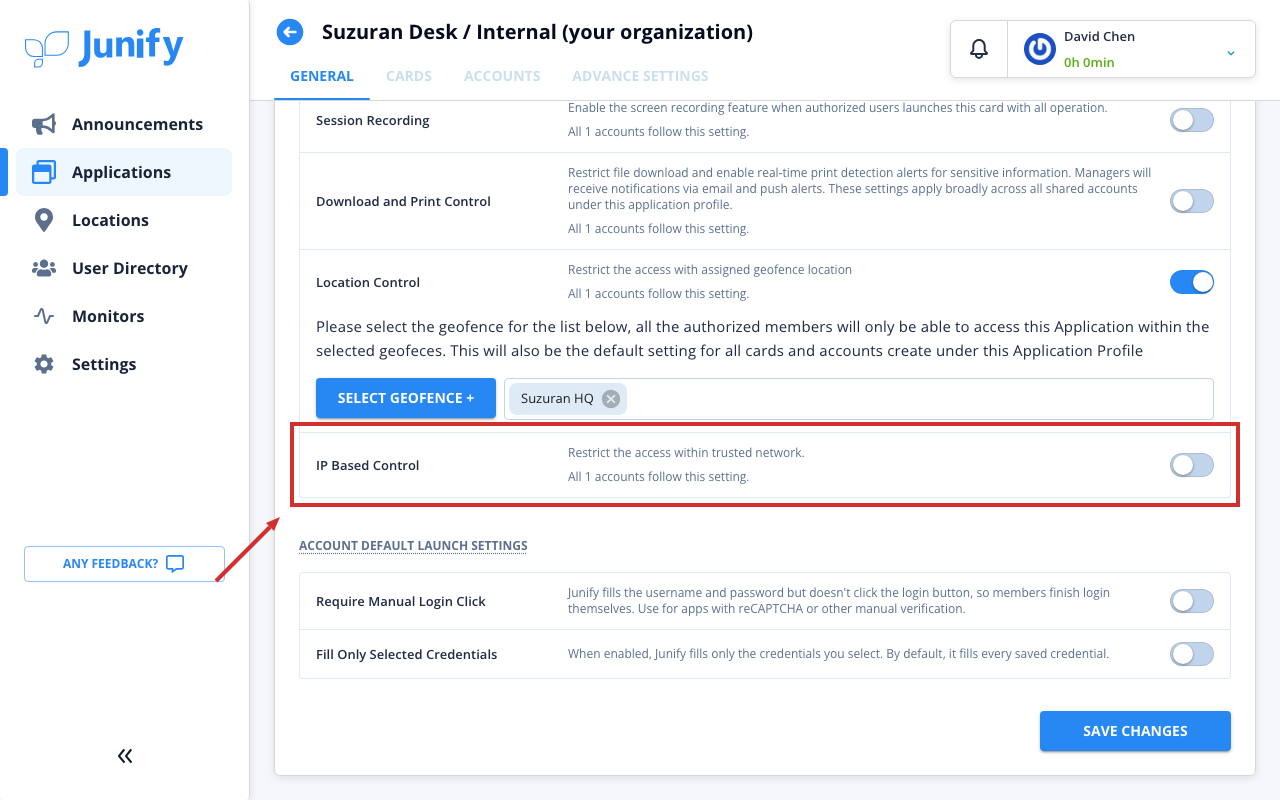The image size is (1280, 800).
Task: Switch to the Cards tab
Action: pyautogui.click(x=409, y=76)
